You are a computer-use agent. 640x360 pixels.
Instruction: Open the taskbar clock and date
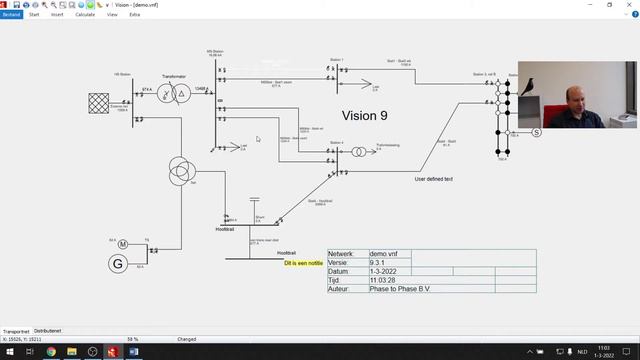[x=604, y=351]
